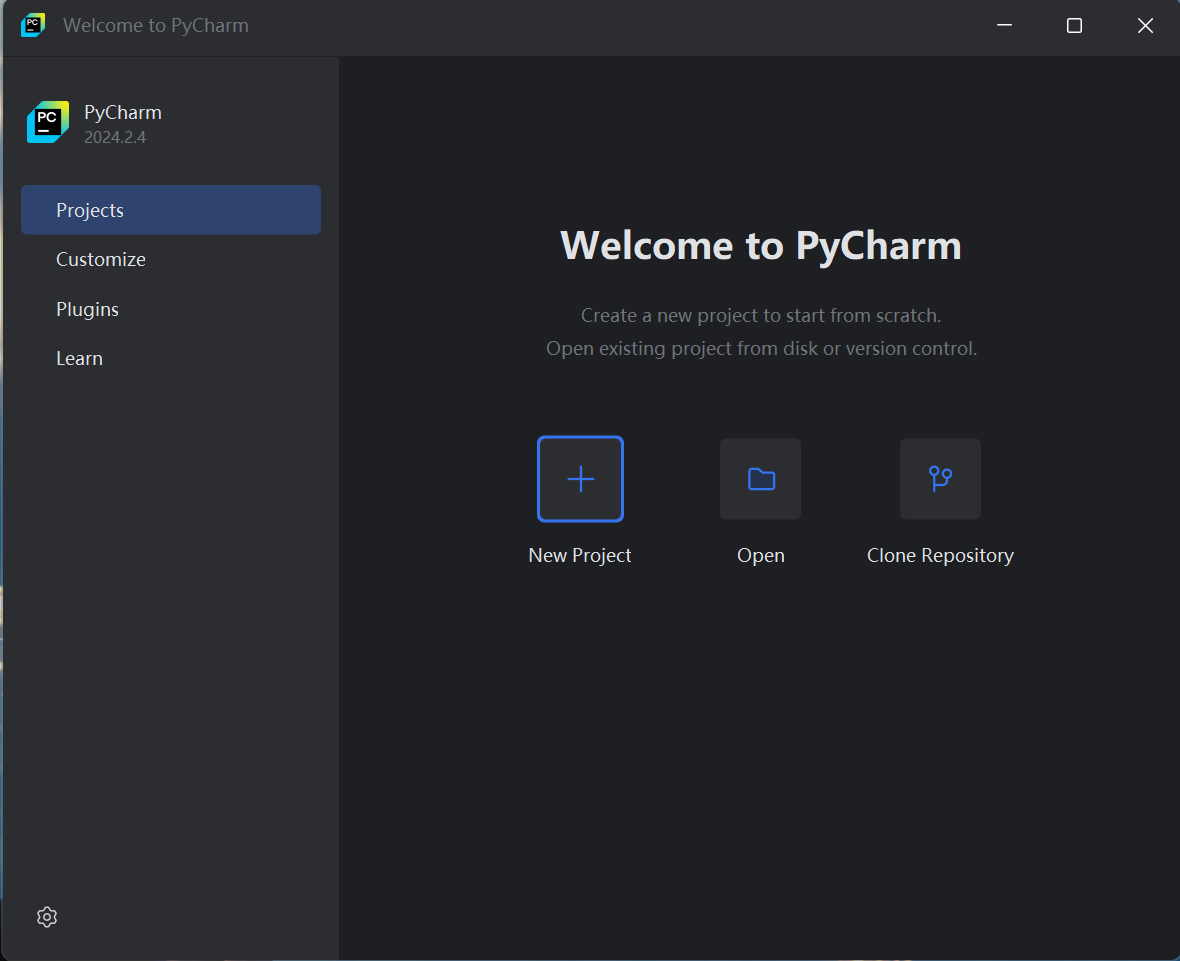Go to the Learn tab
This screenshot has width=1180, height=961.
point(171,358)
